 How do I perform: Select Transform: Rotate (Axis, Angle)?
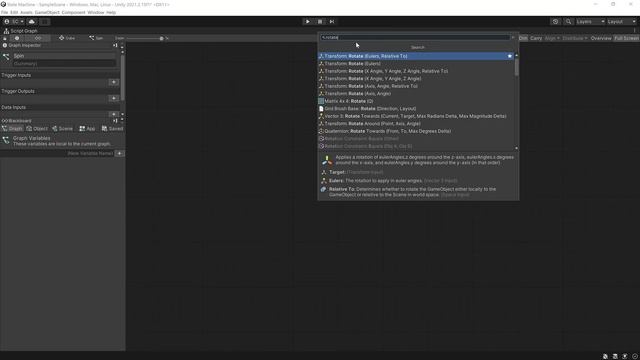tap(416, 93)
